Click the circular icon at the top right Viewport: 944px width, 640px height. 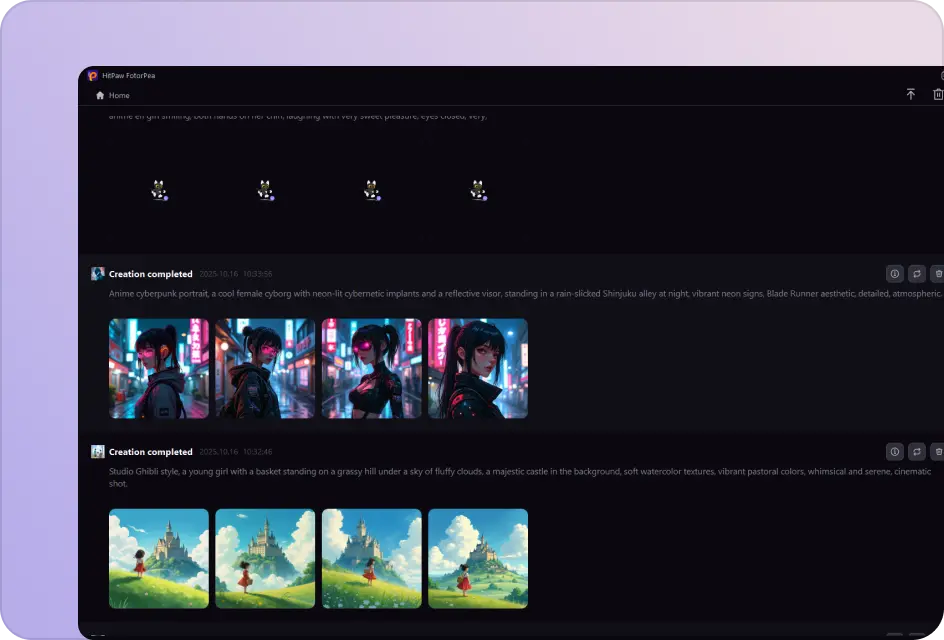pyautogui.click(x=941, y=75)
